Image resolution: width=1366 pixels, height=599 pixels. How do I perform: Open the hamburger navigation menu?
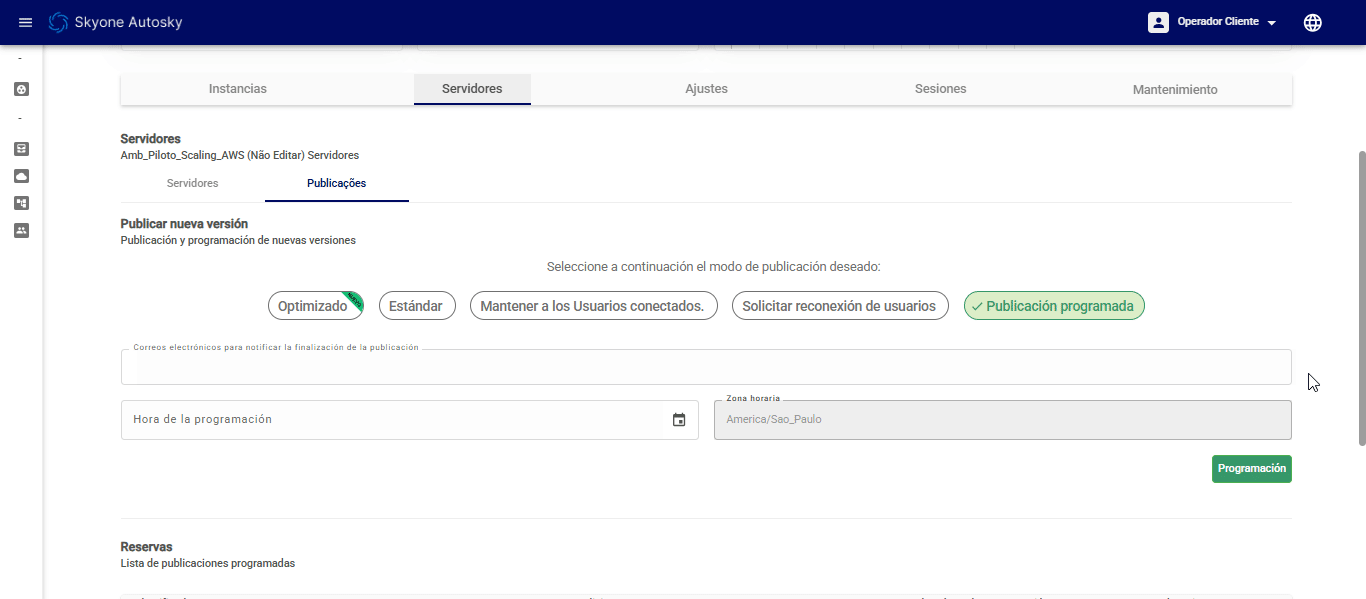pyautogui.click(x=26, y=22)
